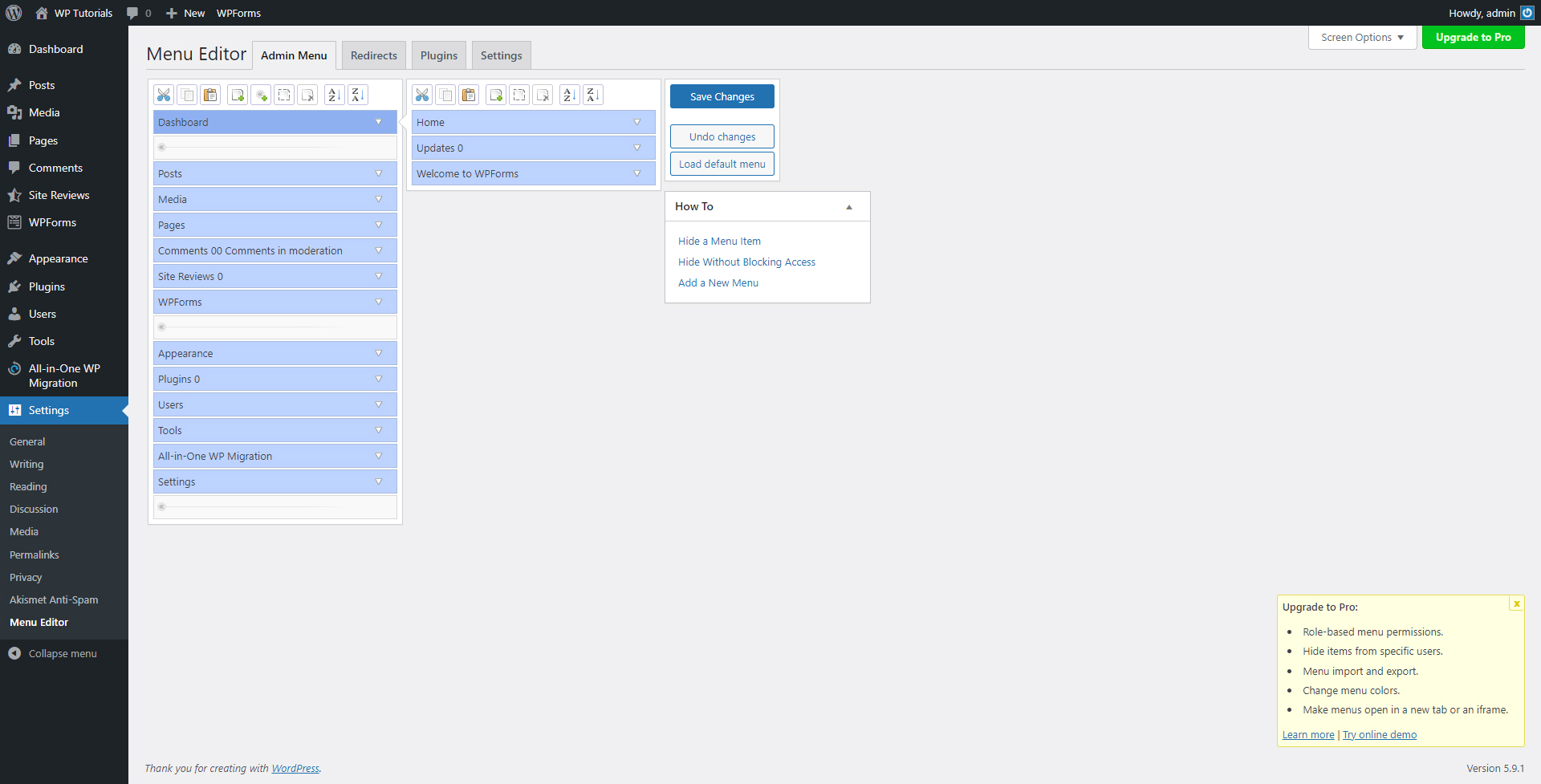Click Copy icon in main menu column toolbar
The height and width of the screenshot is (784, 1541).
[187, 95]
